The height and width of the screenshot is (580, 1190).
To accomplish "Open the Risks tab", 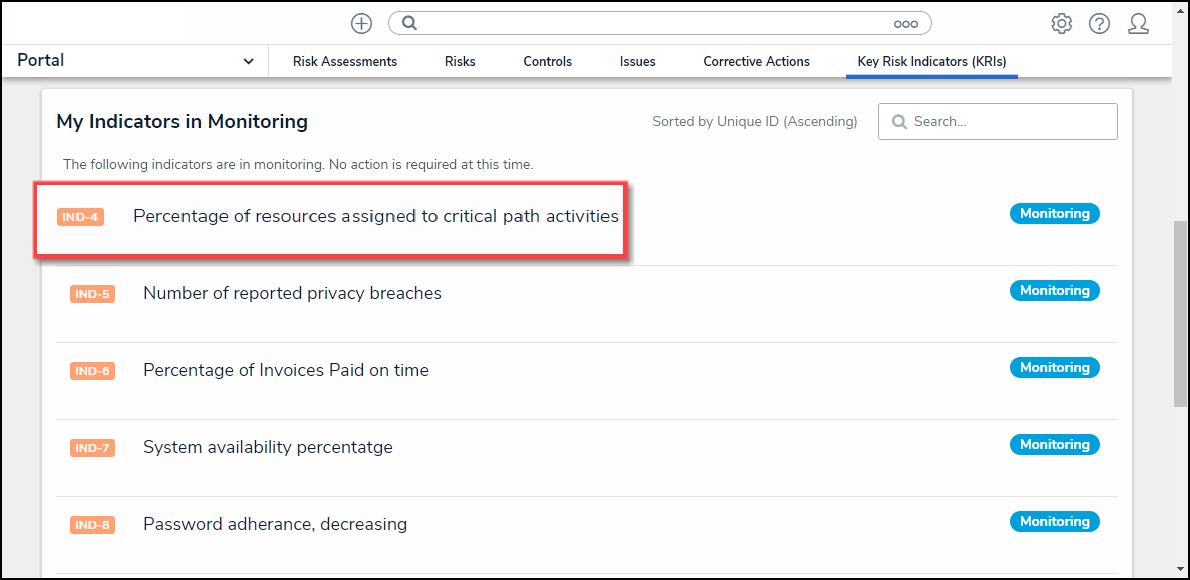I will [460, 62].
